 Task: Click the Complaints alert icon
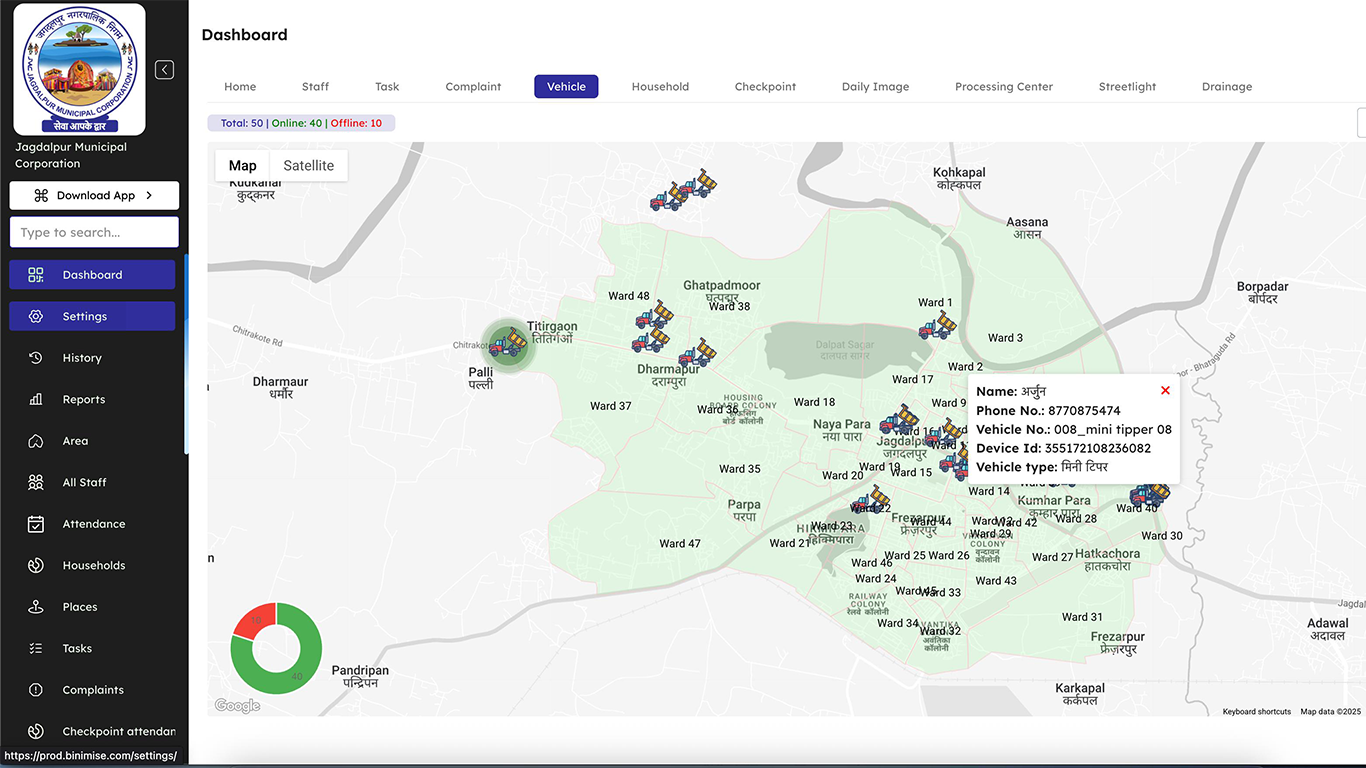pyautogui.click(x=36, y=690)
